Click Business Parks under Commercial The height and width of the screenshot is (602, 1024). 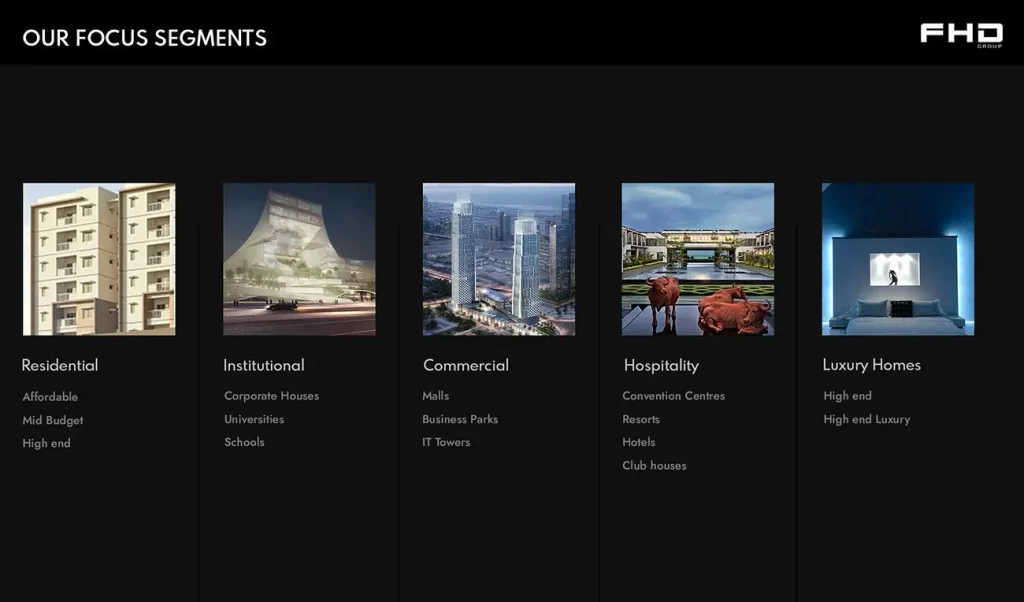(x=460, y=419)
